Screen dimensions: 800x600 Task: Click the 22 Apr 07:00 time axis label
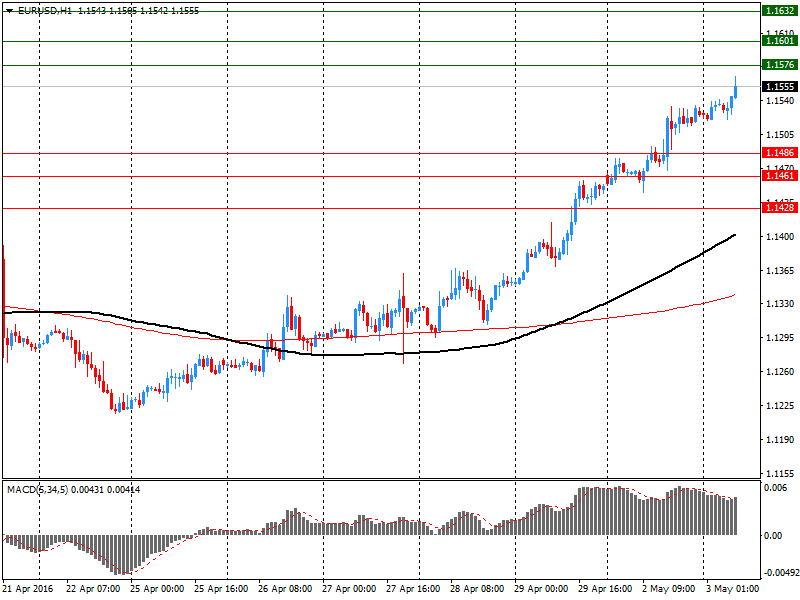(x=93, y=589)
